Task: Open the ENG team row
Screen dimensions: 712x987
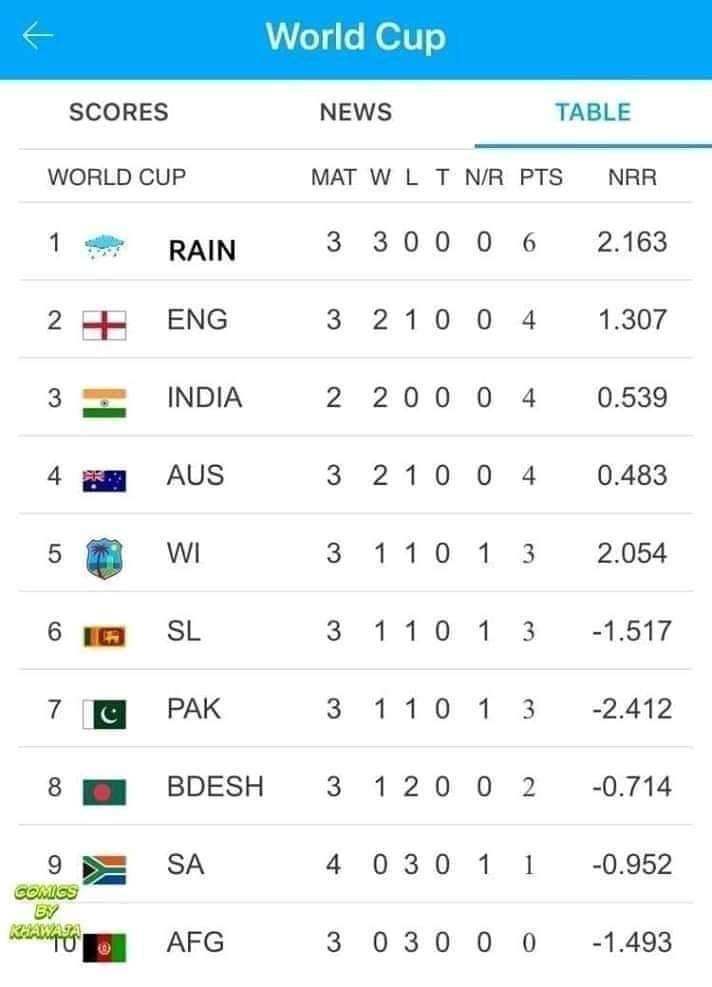Action: (356, 320)
